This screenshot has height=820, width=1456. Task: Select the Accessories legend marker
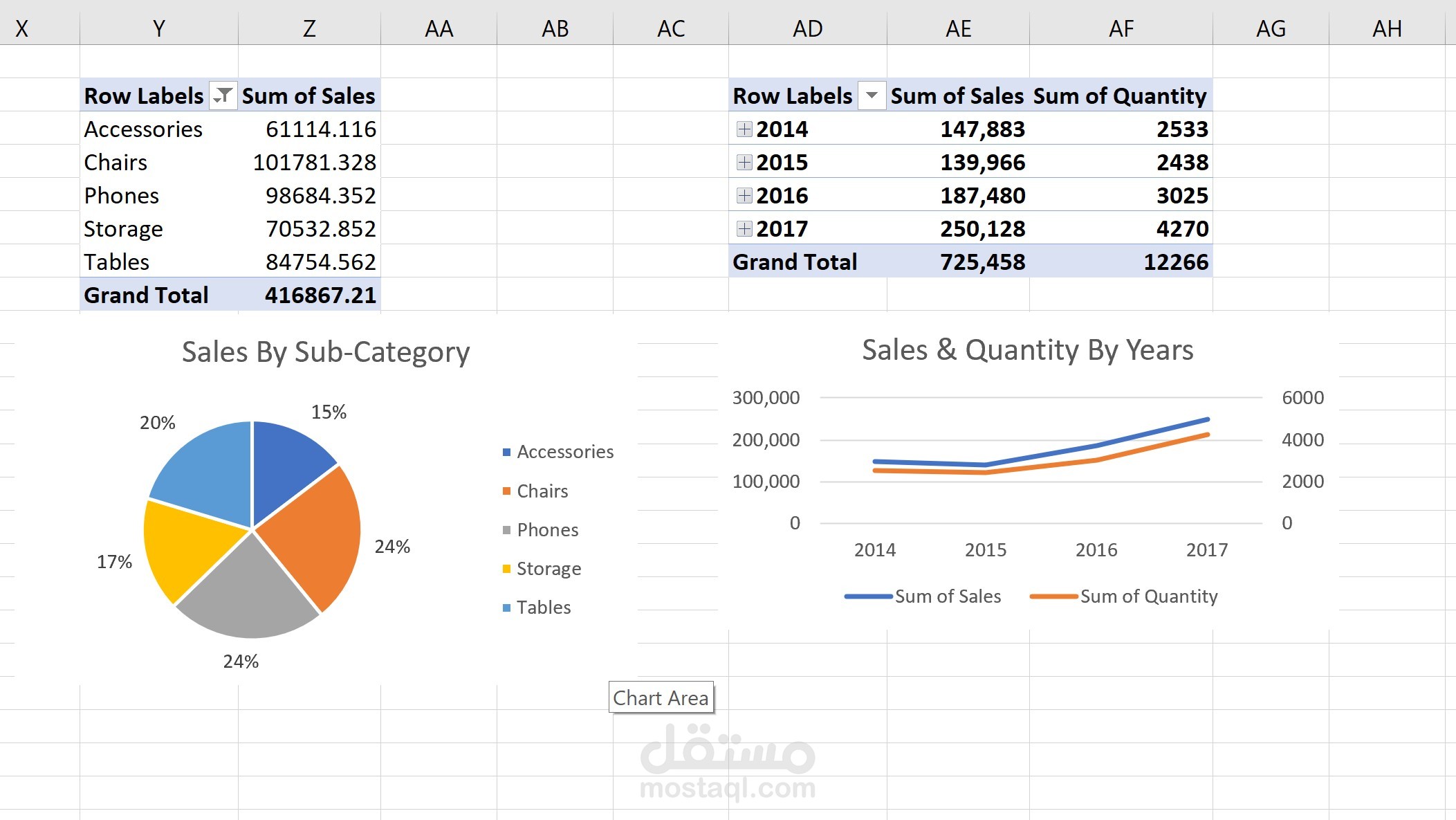(x=506, y=453)
